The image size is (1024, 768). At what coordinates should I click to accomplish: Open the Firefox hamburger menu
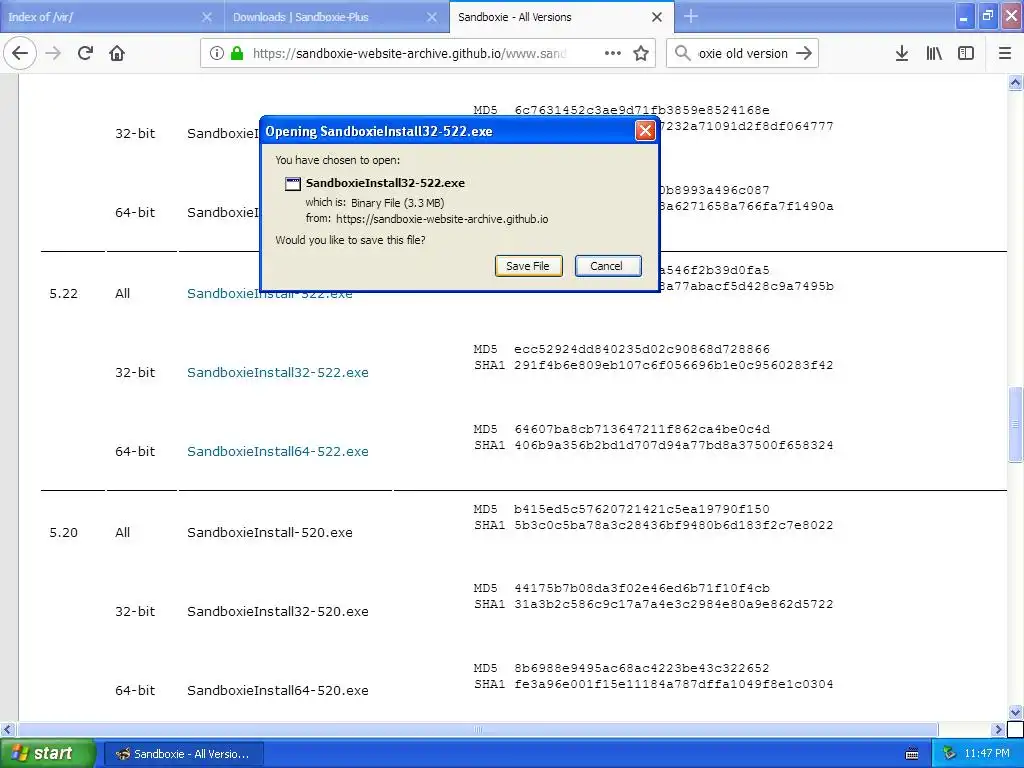pyautogui.click(x=1005, y=53)
